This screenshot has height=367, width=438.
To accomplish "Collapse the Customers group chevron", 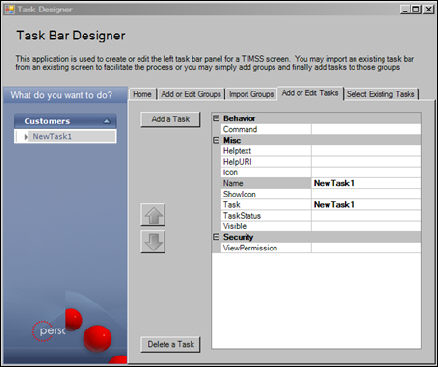I will [x=107, y=121].
